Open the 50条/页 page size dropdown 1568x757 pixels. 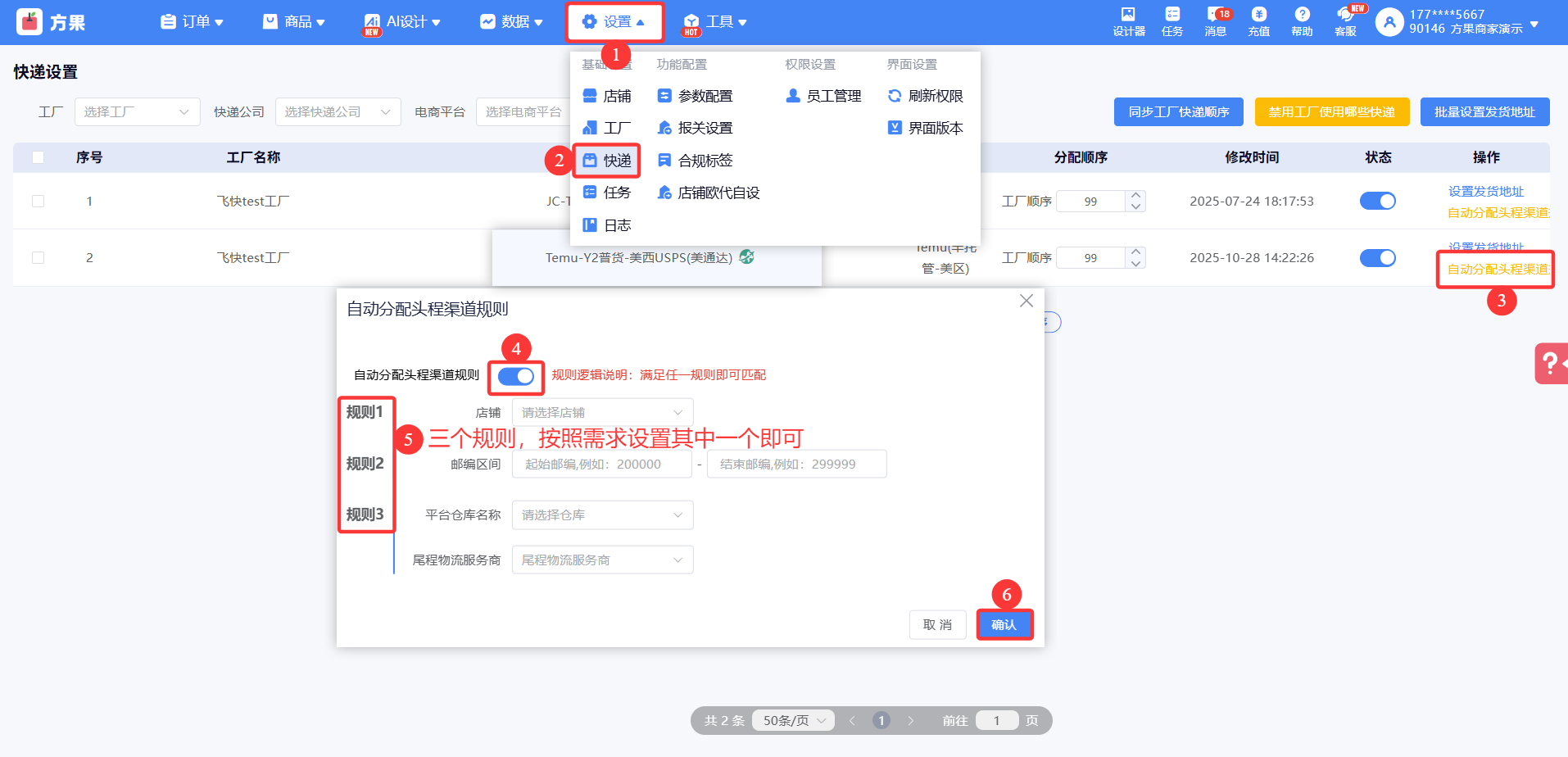pyautogui.click(x=794, y=721)
